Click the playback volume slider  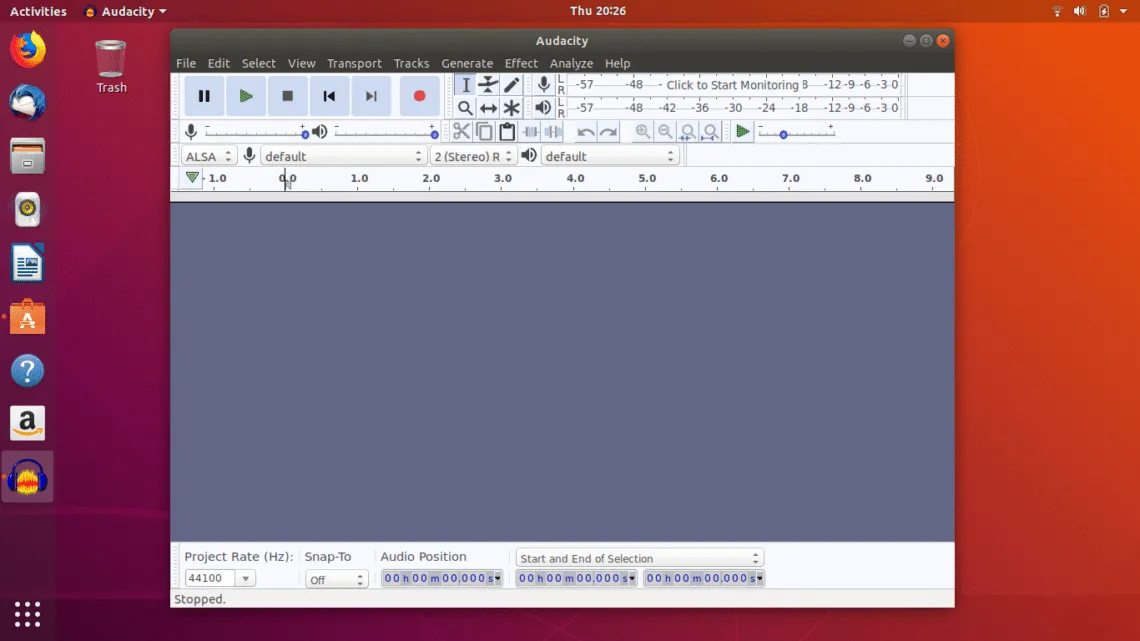coord(385,132)
